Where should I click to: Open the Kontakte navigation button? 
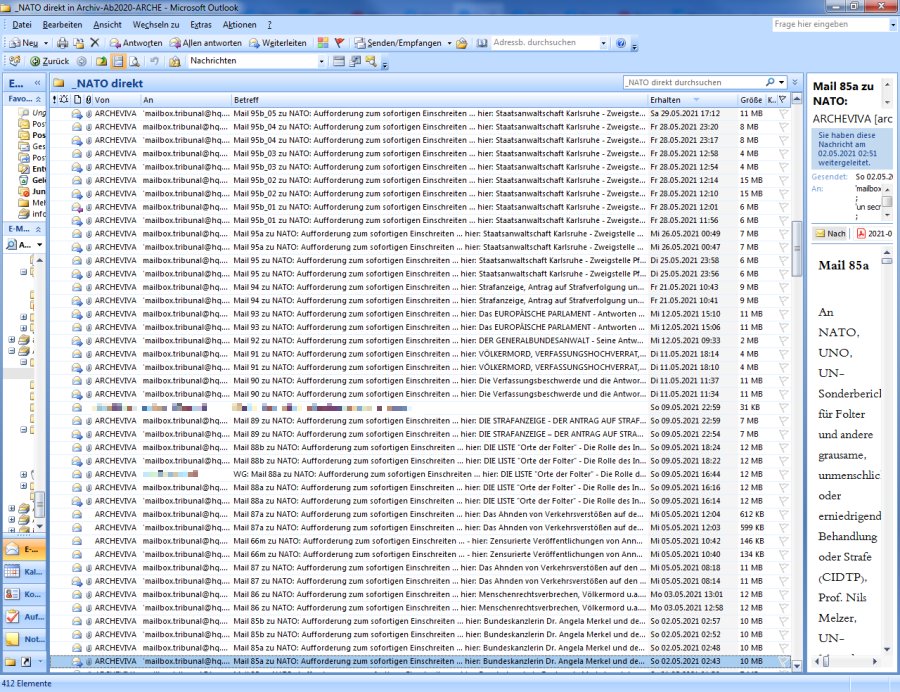coord(25,594)
